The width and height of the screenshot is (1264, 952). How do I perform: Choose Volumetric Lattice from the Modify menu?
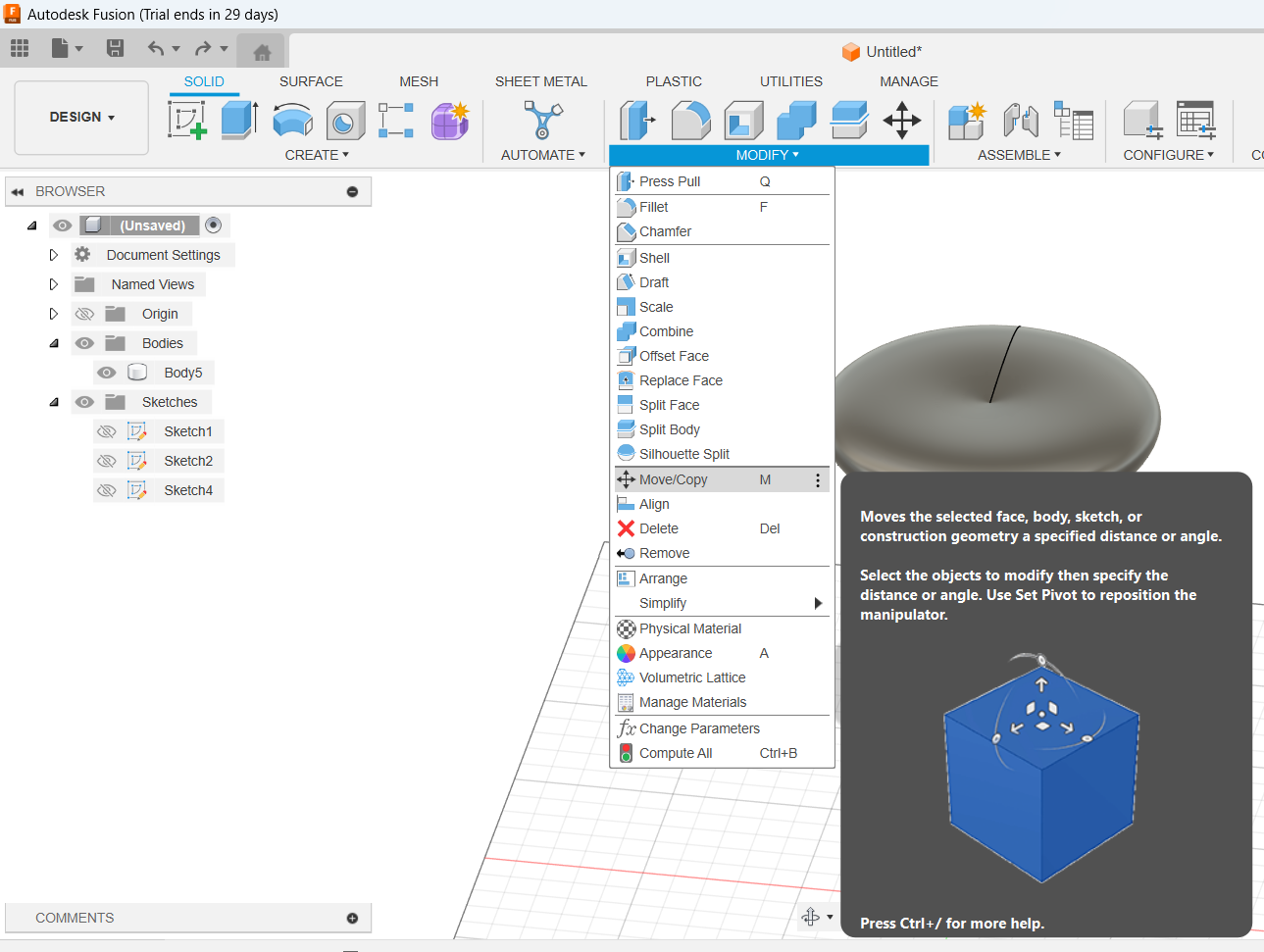pos(722,677)
